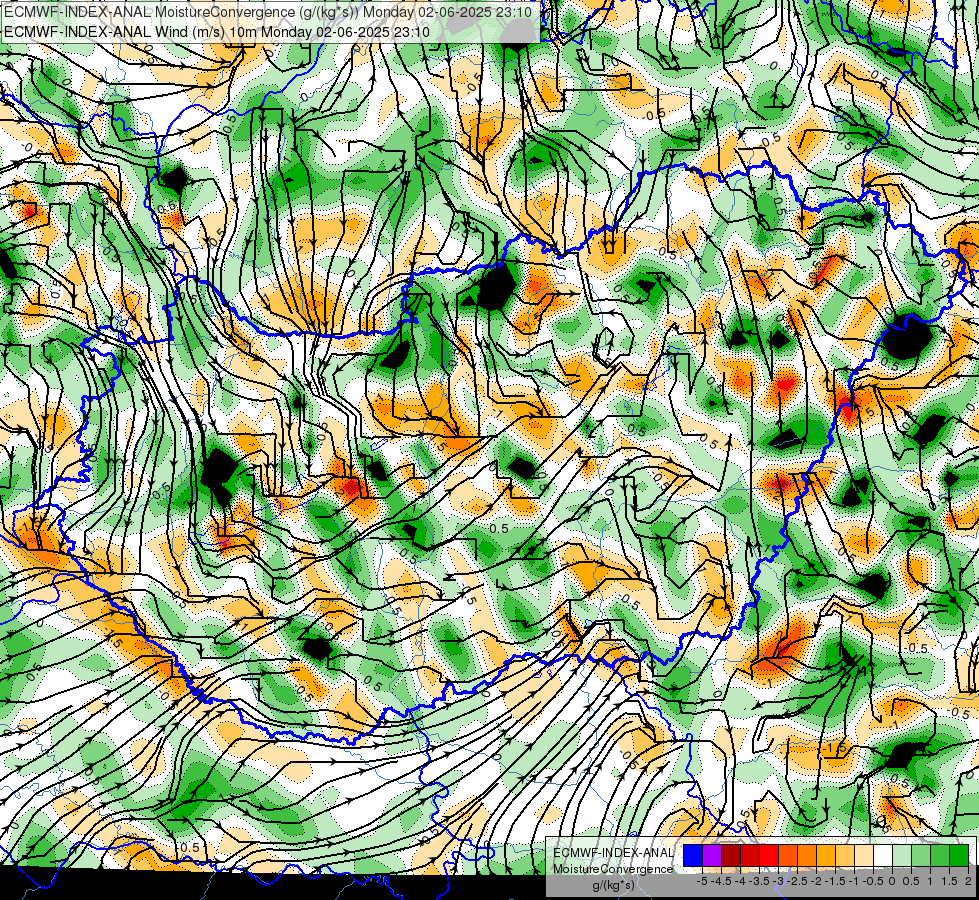
Task: Click the -2.5 value on the legend scale
Action: click(797, 881)
